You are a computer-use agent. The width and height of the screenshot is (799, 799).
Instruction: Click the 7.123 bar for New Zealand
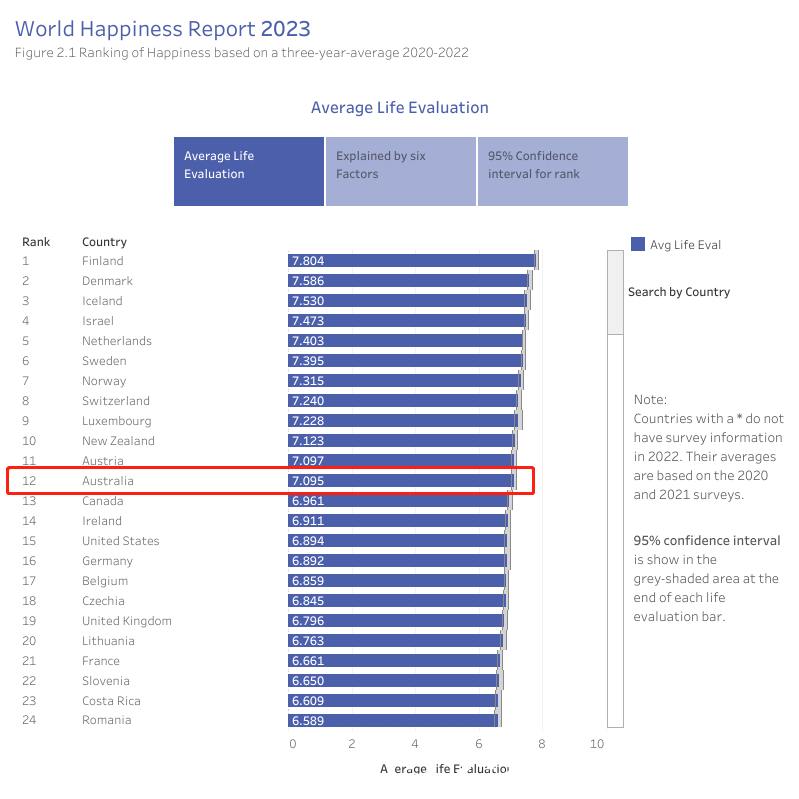(401, 441)
